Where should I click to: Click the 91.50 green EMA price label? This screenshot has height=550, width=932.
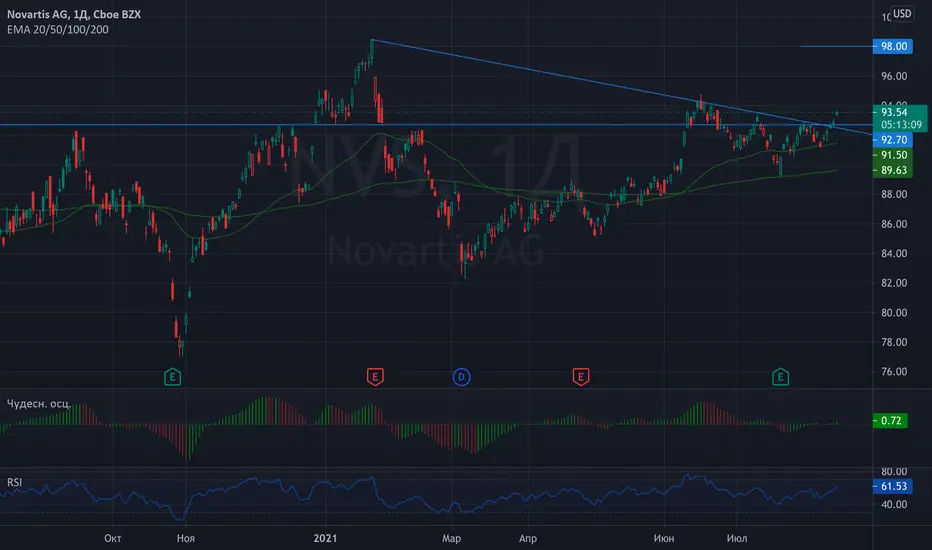click(893, 155)
